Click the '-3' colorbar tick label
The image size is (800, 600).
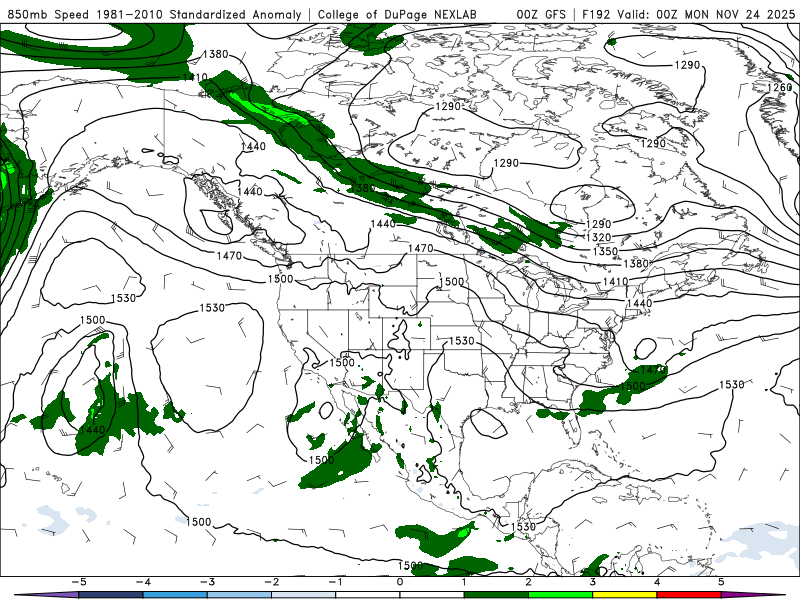coord(207,582)
